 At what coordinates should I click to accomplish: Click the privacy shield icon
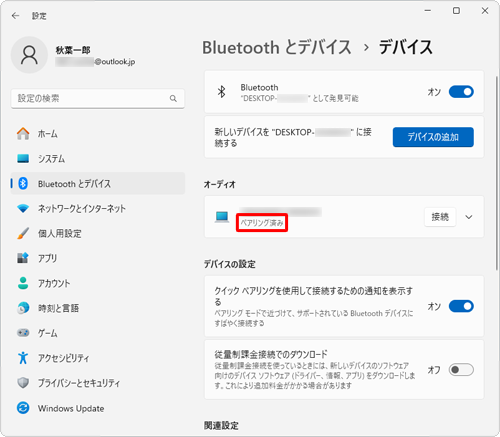(23, 383)
